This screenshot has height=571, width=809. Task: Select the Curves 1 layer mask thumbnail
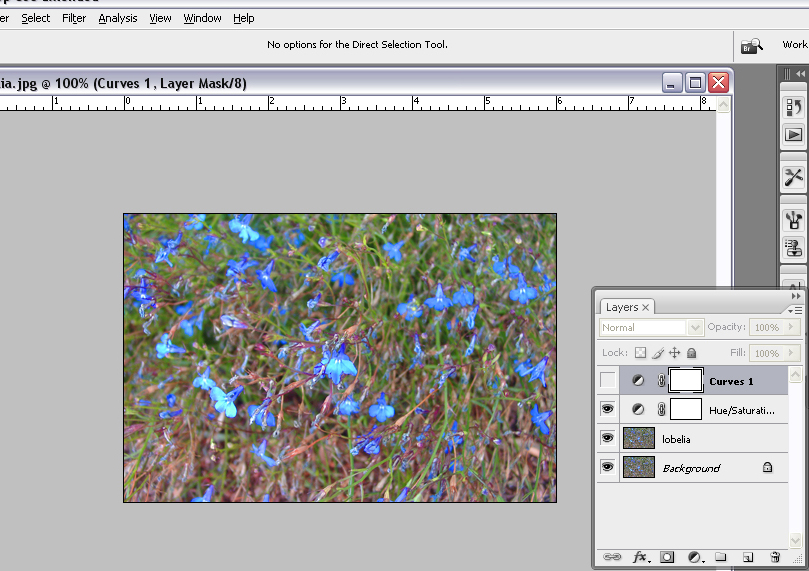coord(686,380)
